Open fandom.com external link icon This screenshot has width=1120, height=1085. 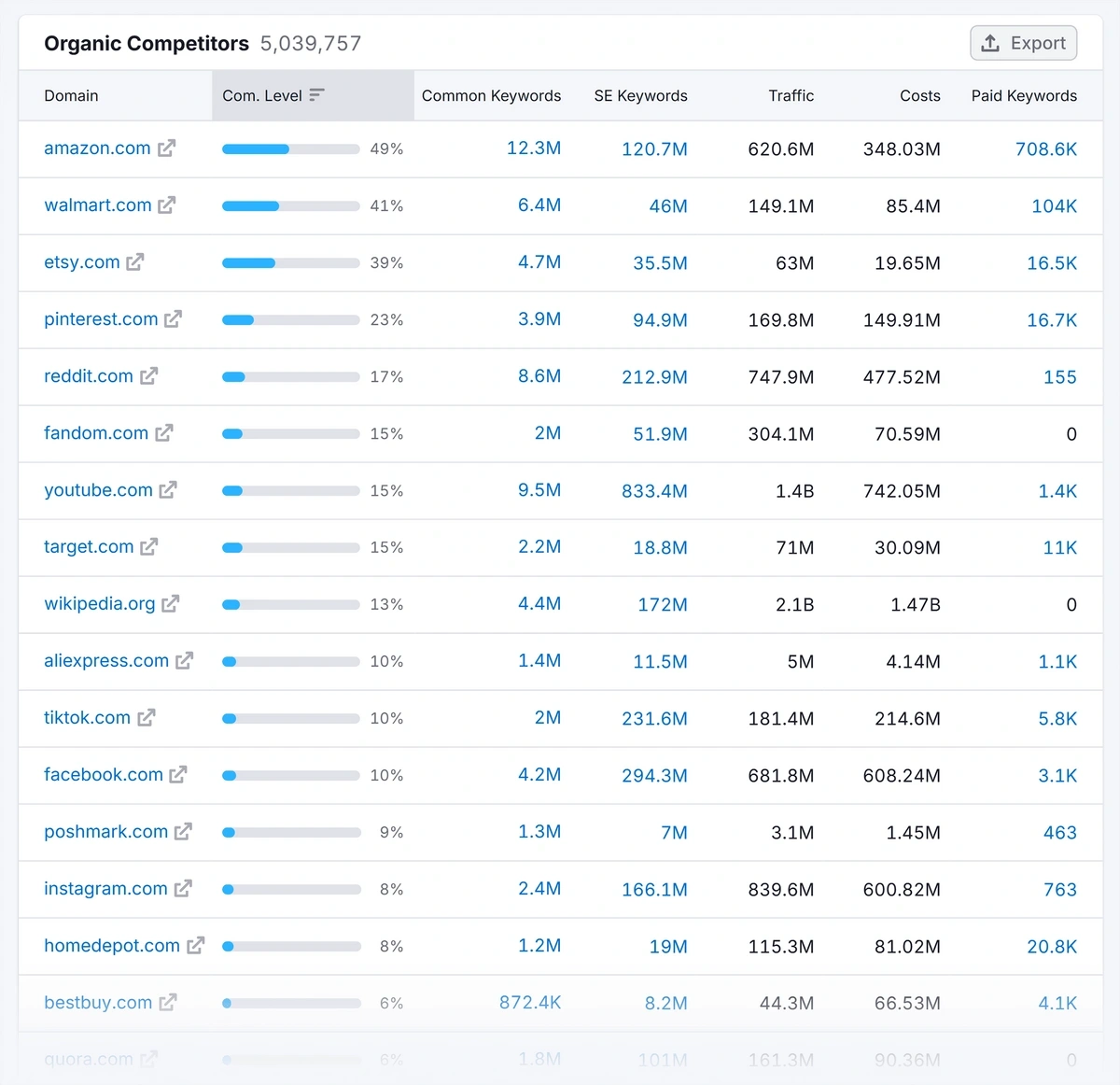click(x=164, y=433)
